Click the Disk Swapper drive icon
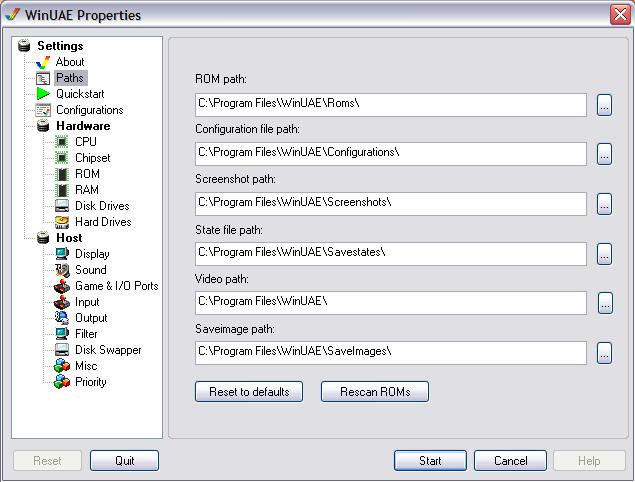The width and height of the screenshot is (635, 482). click(62, 350)
